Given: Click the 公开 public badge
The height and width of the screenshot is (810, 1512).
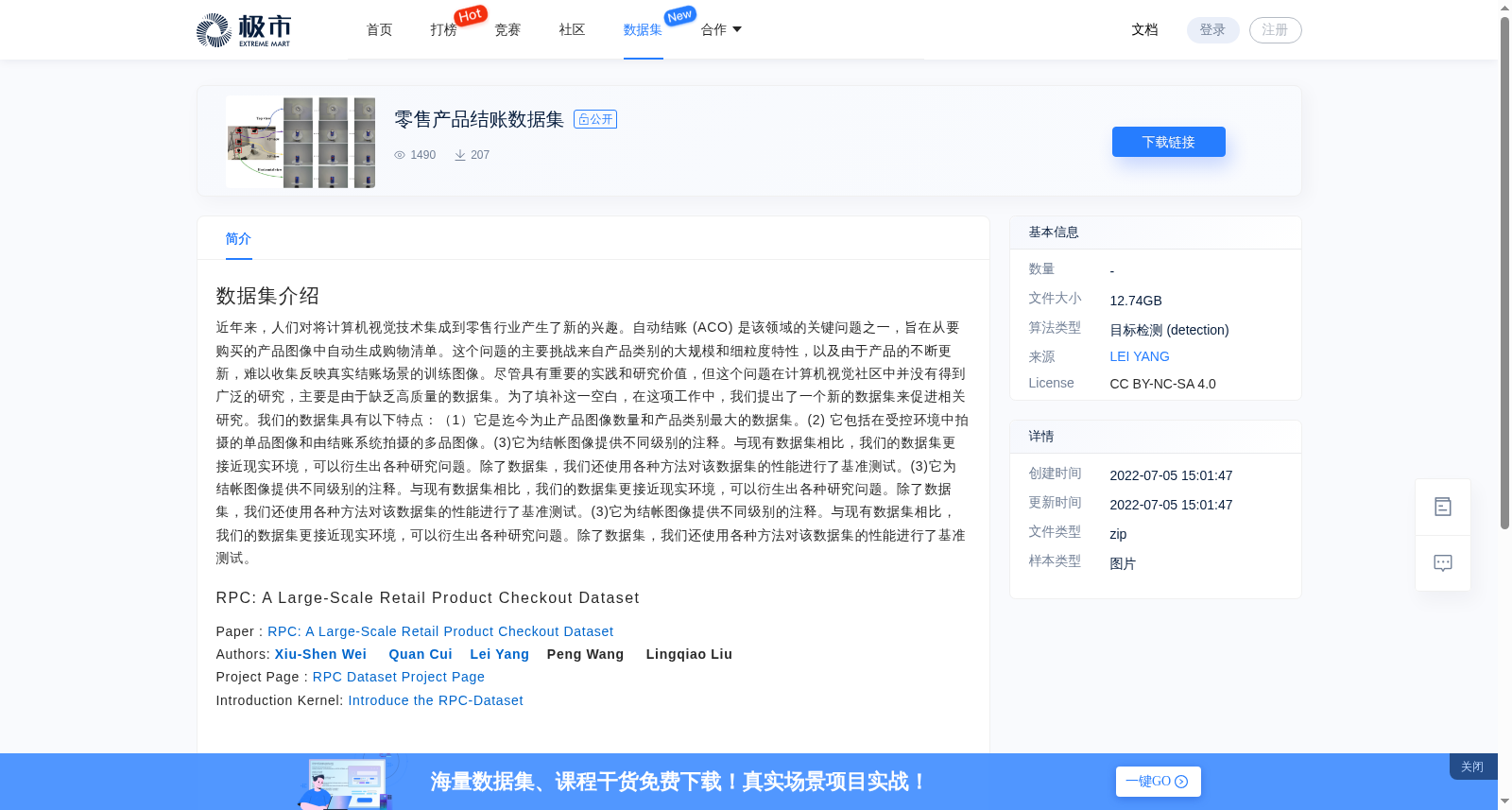Looking at the screenshot, I should click(595, 119).
